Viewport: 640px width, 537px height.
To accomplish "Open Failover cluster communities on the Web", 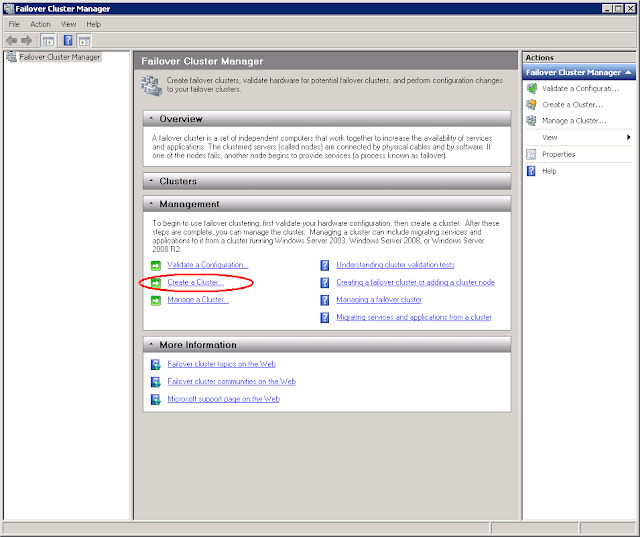I will (x=231, y=382).
